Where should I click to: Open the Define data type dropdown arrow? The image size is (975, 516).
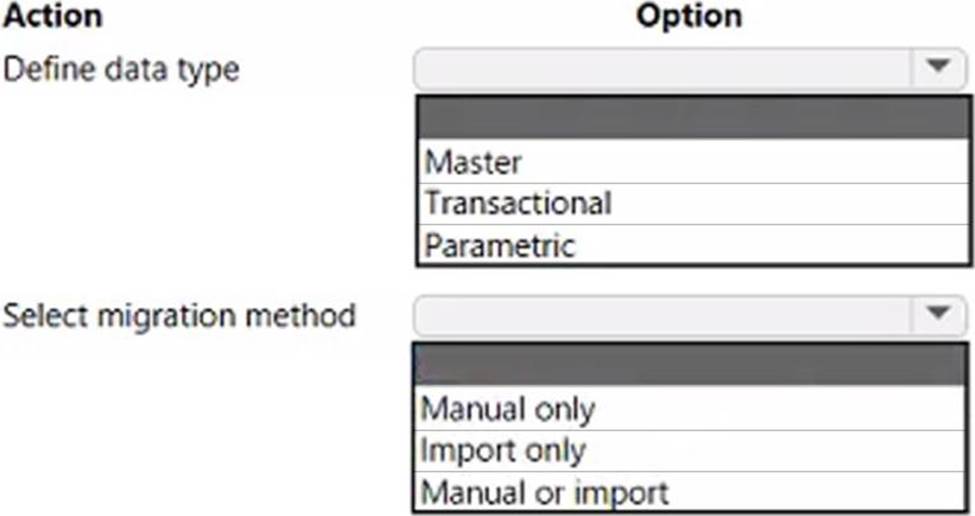pyautogui.click(x=937, y=67)
